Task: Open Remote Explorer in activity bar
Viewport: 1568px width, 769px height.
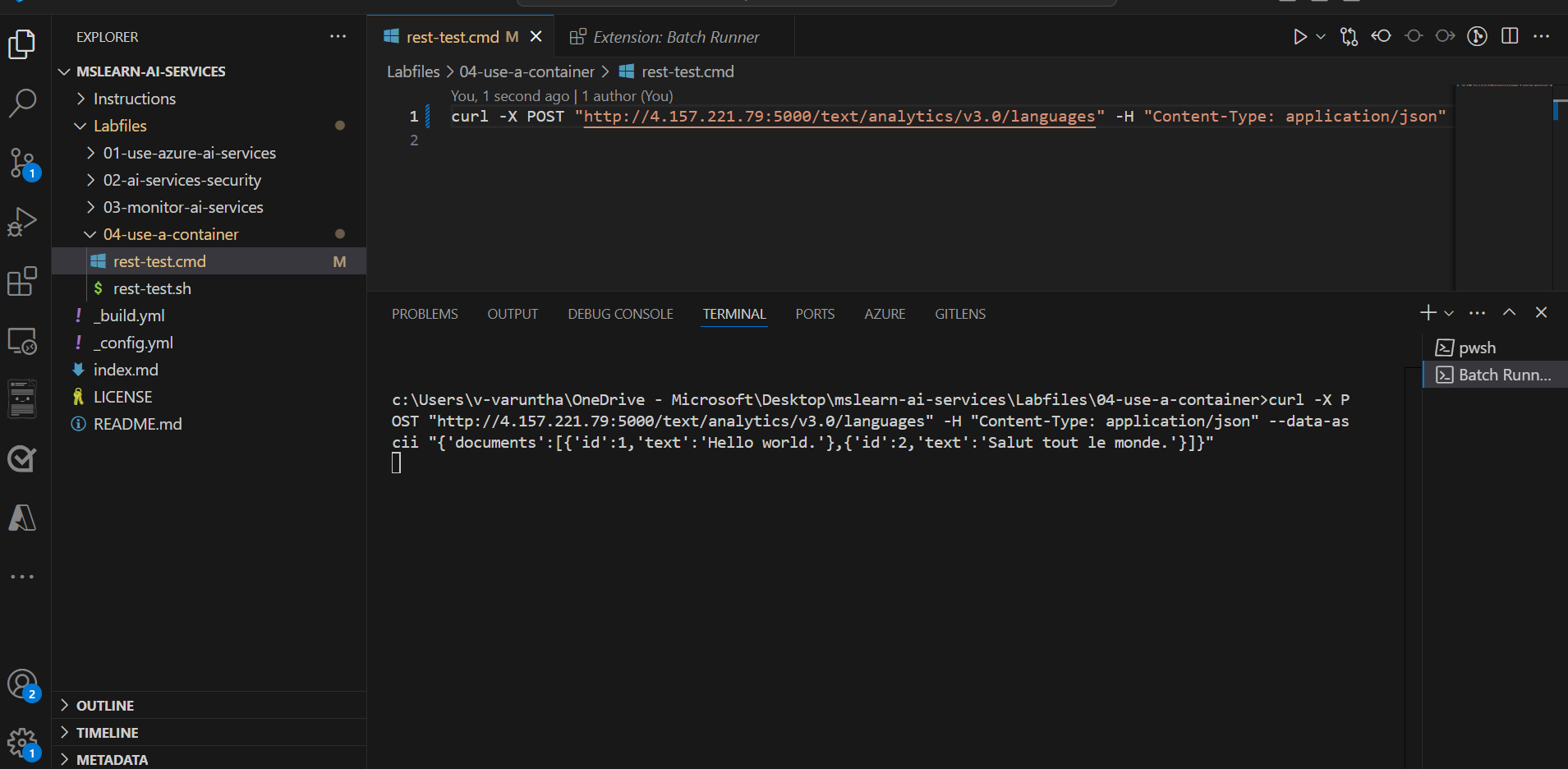Action: 22,340
